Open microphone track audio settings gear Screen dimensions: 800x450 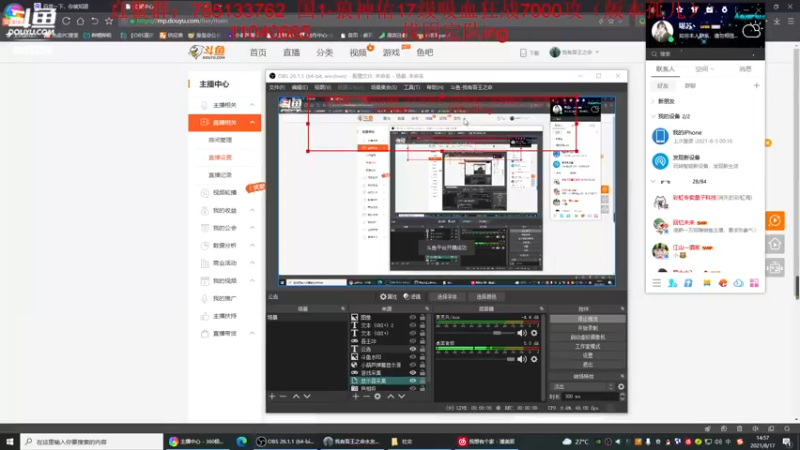click(534, 333)
